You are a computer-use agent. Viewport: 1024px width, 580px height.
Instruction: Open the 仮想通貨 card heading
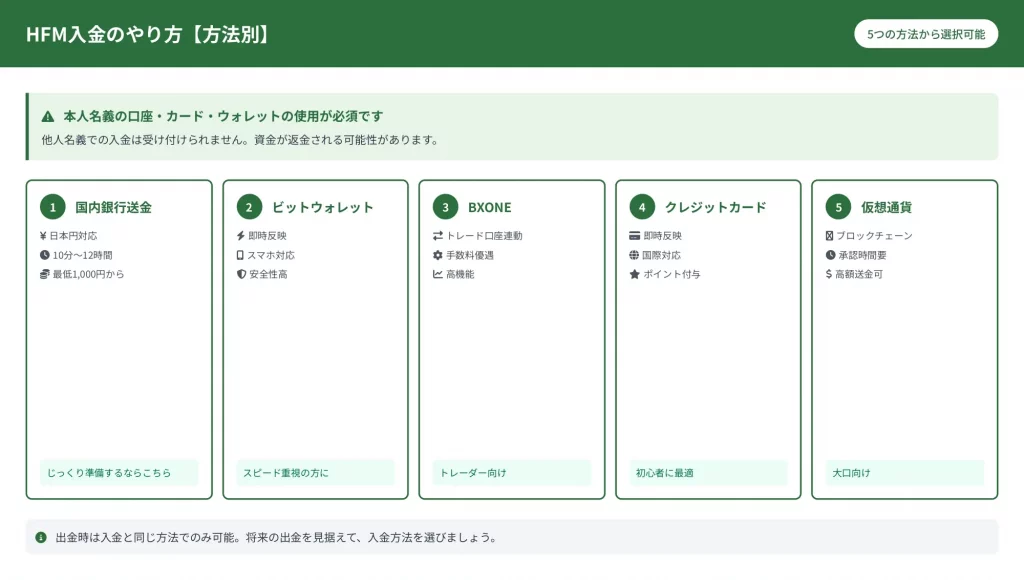(886, 207)
